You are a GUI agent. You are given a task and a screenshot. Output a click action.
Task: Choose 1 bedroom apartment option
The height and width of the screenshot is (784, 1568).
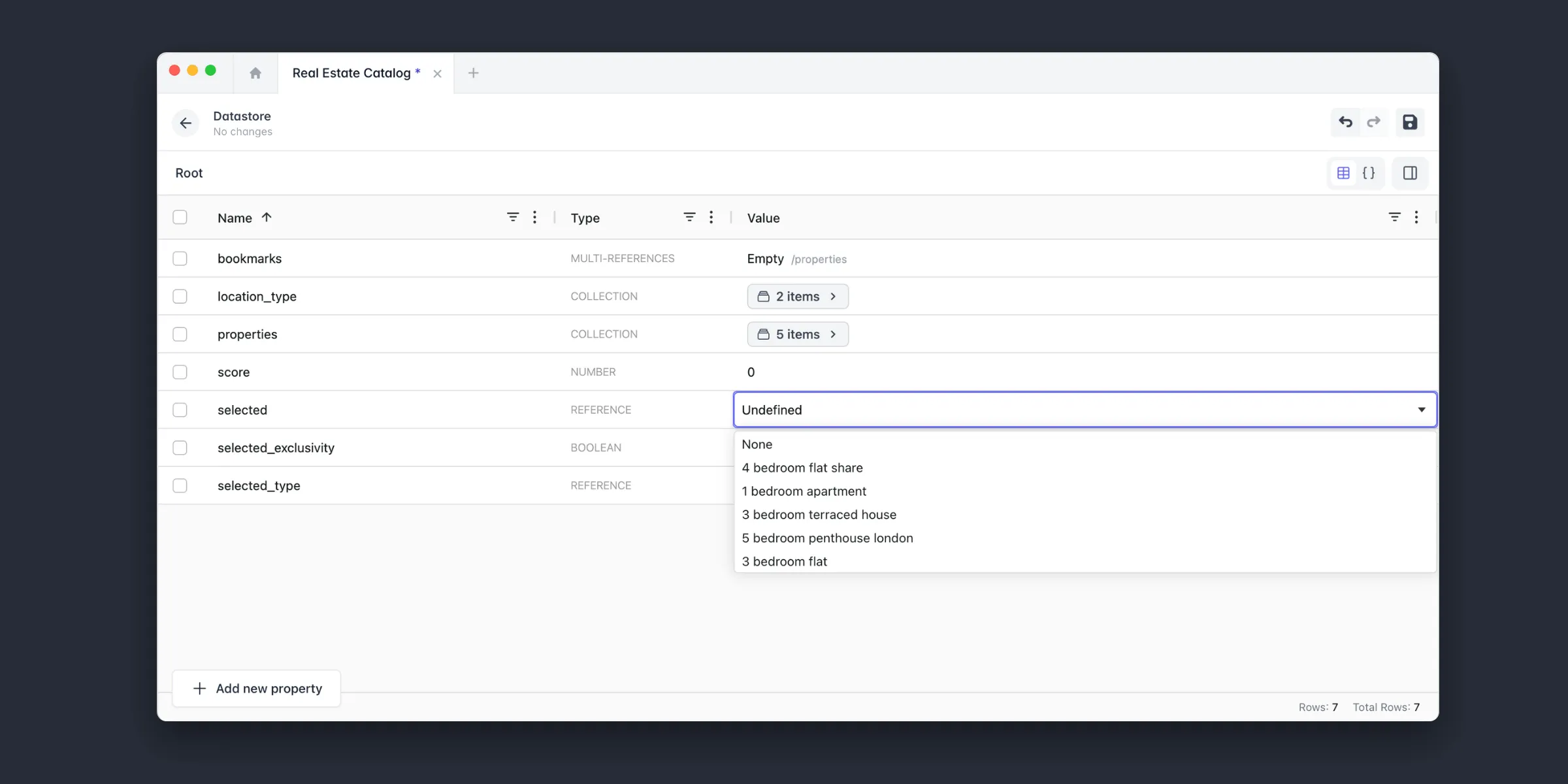pos(1085,491)
